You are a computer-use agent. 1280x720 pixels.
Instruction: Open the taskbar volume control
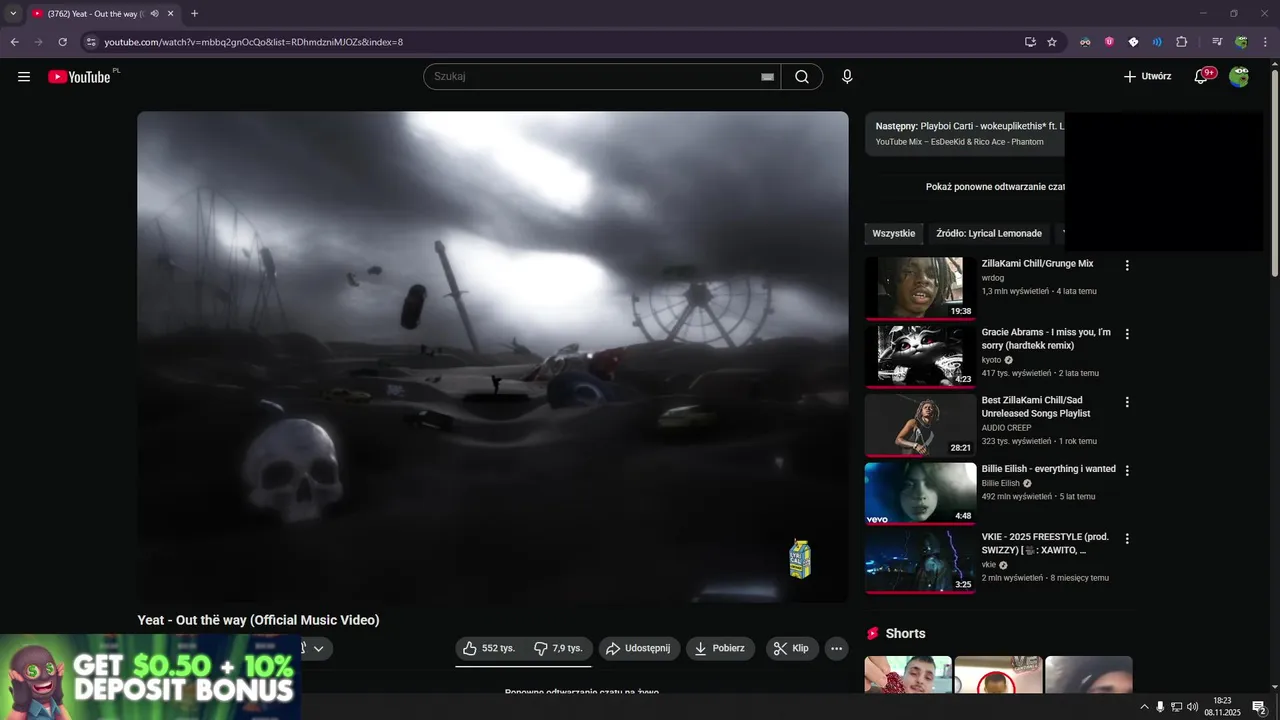1192,707
